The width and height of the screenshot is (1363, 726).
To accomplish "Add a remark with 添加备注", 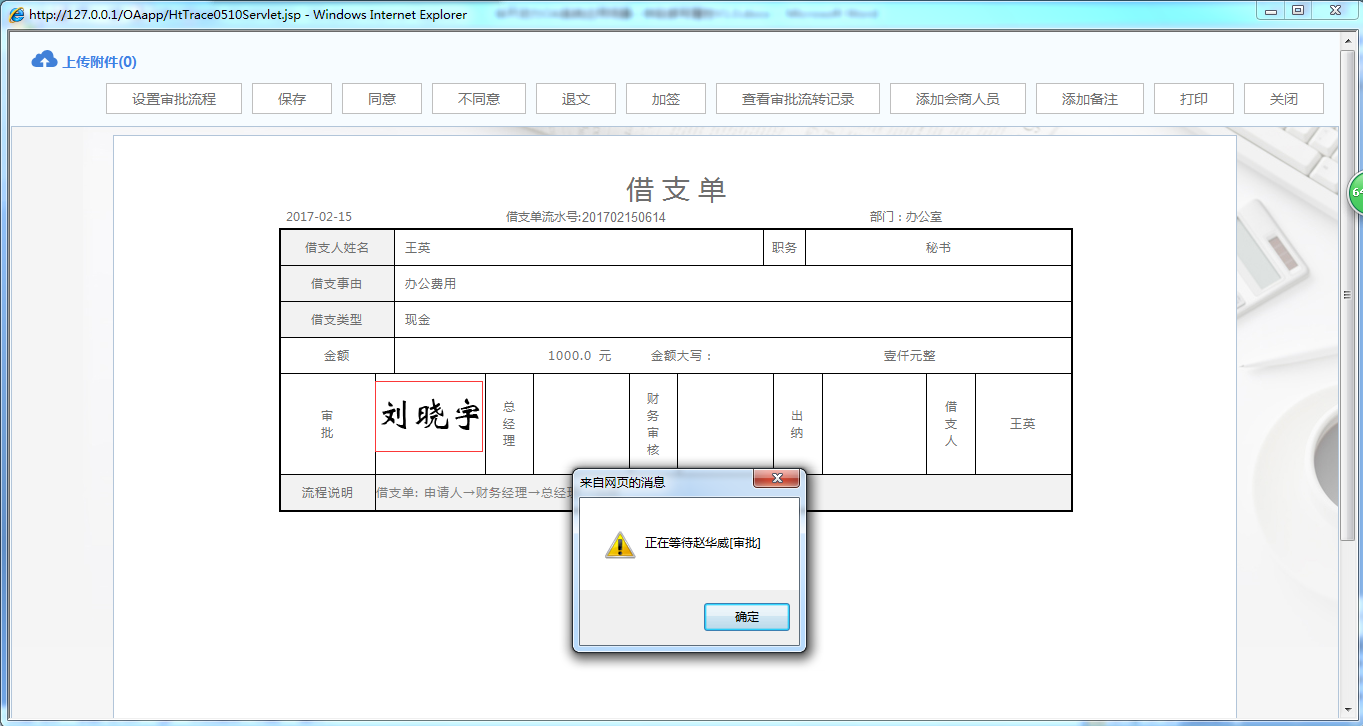I will [x=1089, y=98].
